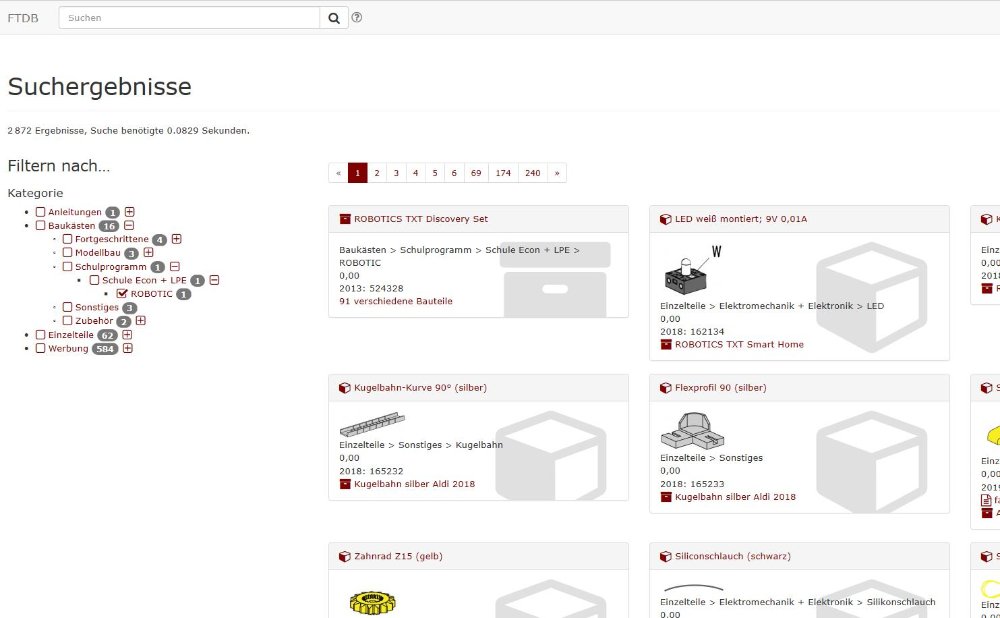Image resolution: width=1000 pixels, height=618 pixels.
Task: Focus the Suchen search input field
Action: [189, 18]
